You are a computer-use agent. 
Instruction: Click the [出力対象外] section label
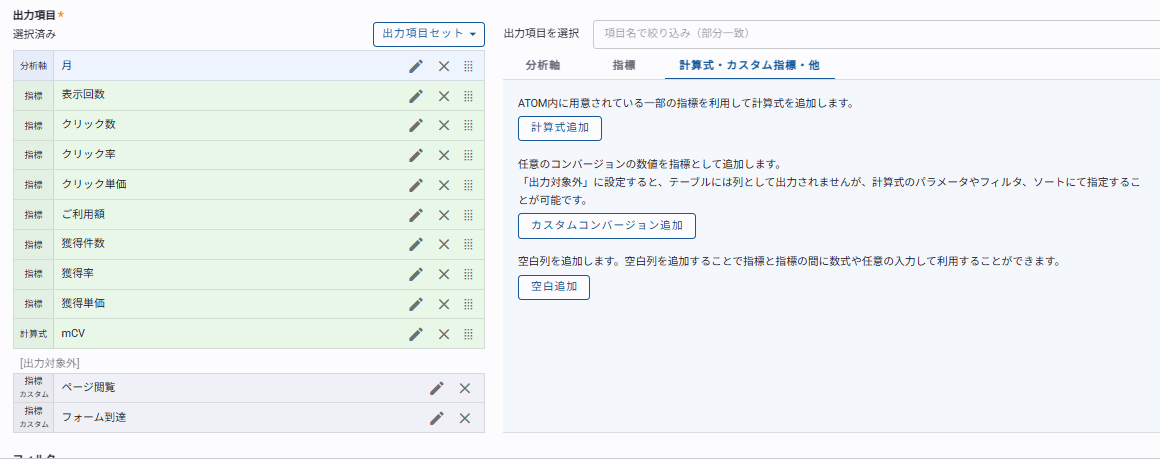50,363
